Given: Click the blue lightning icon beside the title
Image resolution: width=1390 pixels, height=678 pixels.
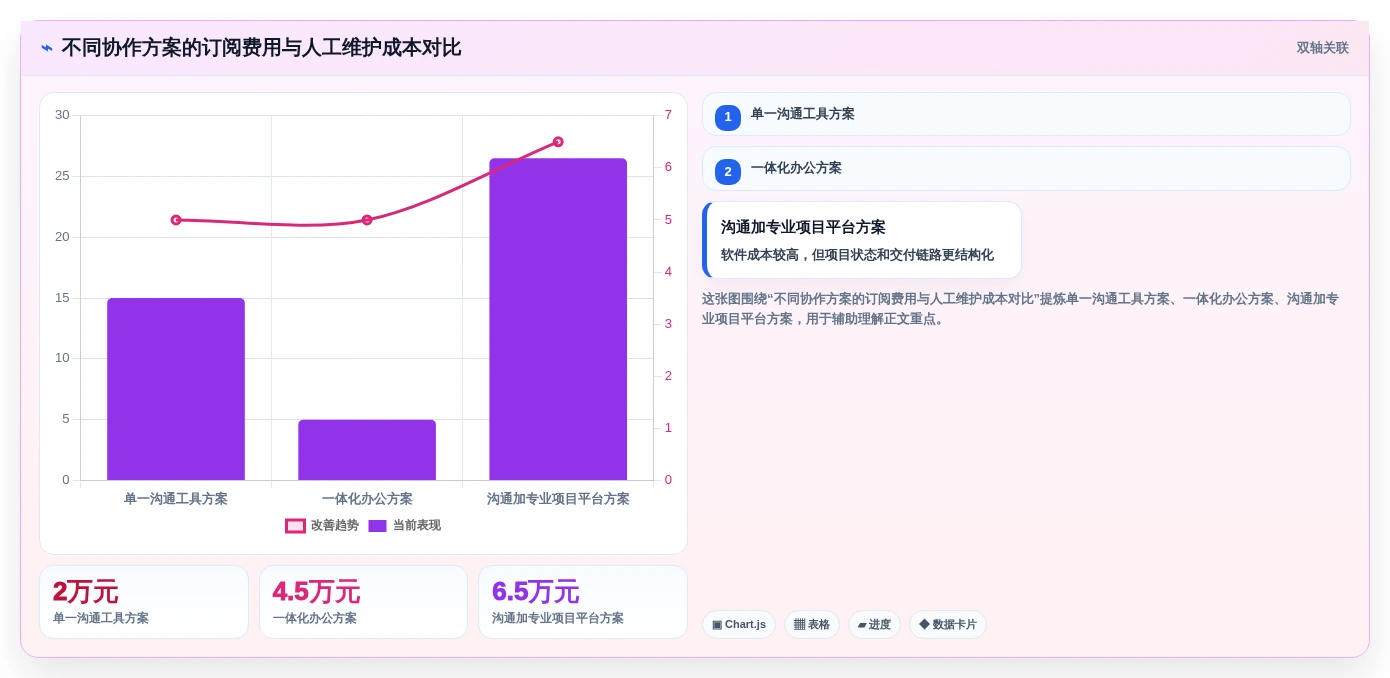Looking at the screenshot, I should click(x=47, y=48).
